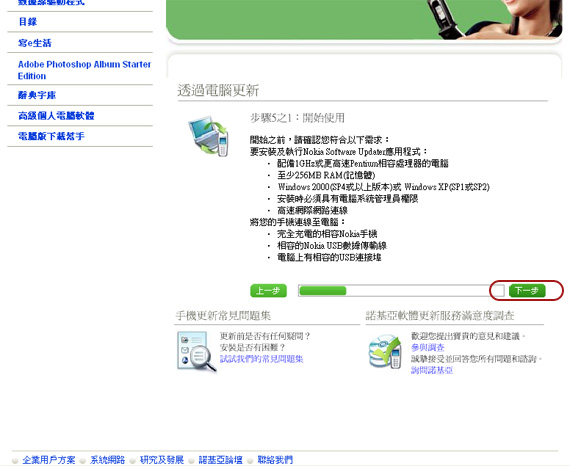Open the 諾基亞論壇 footer link
The width and height of the screenshot is (570, 466).
(x=220, y=460)
